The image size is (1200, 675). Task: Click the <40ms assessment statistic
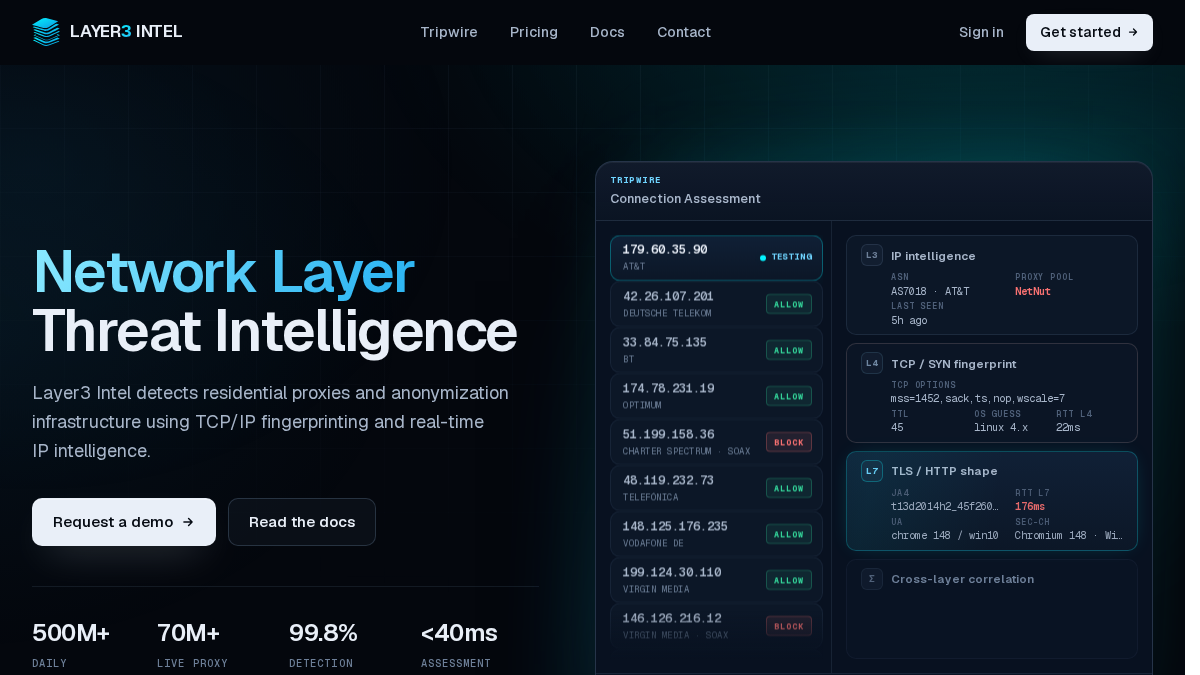click(459, 633)
